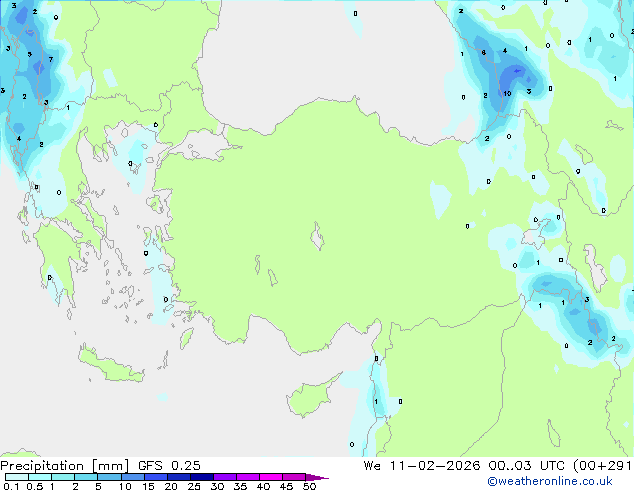Click the 0.5–1 mm legend color box
Screen dimensions: 634x490
pos(40,477)
